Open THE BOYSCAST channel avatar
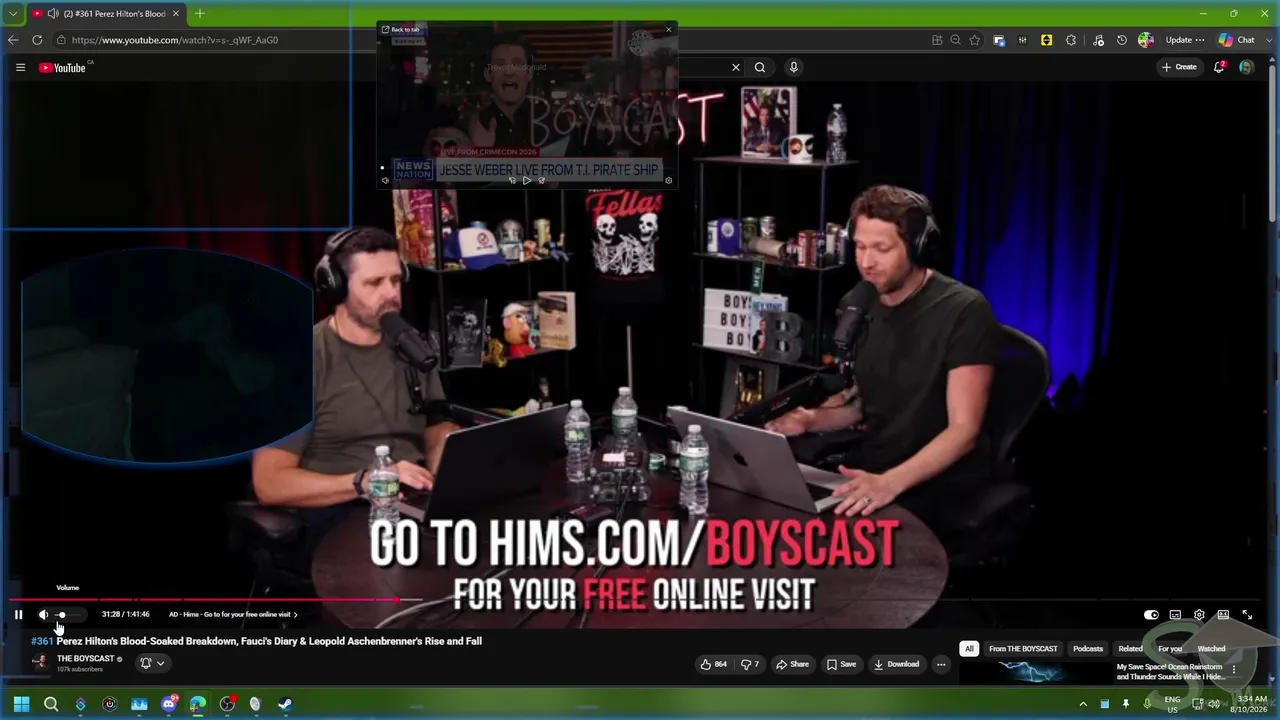 click(40, 662)
